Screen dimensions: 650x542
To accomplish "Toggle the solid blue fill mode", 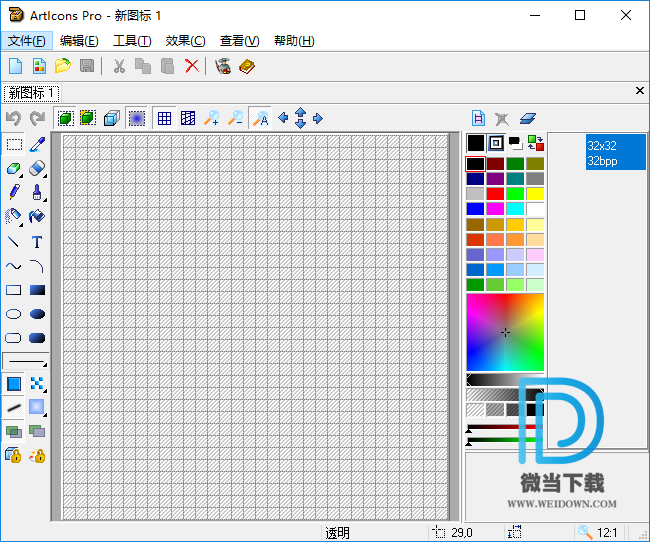I will 14,383.
